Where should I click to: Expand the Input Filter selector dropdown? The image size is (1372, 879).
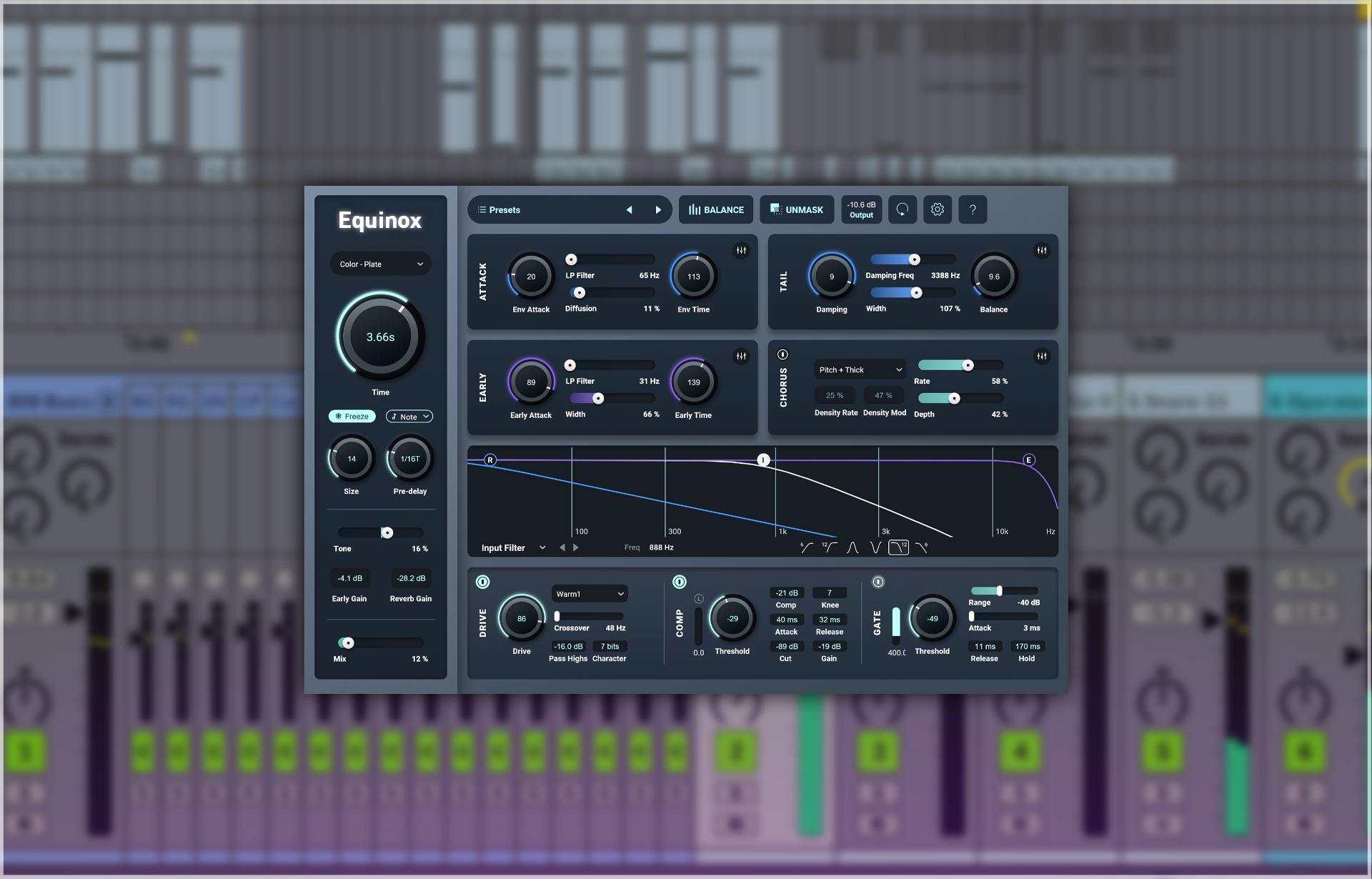coord(513,547)
